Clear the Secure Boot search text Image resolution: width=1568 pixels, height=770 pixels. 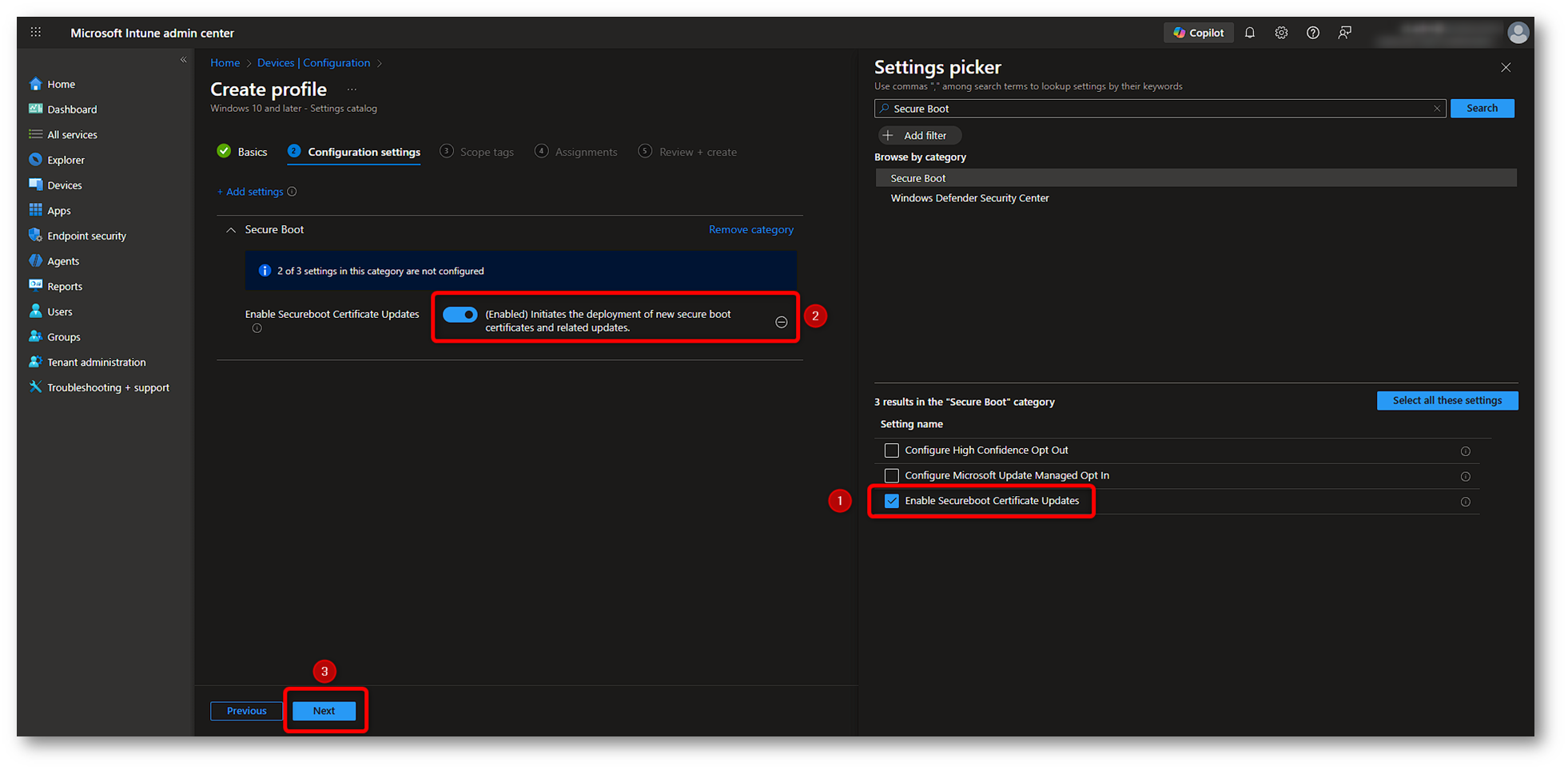click(x=1436, y=109)
